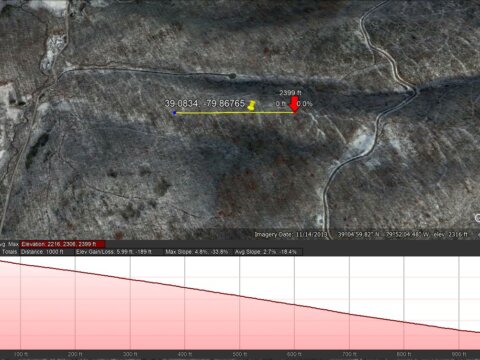Click the dark circular cul-de-sac at road end
The height and width of the screenshot is (360, 480).
[233, 76]
